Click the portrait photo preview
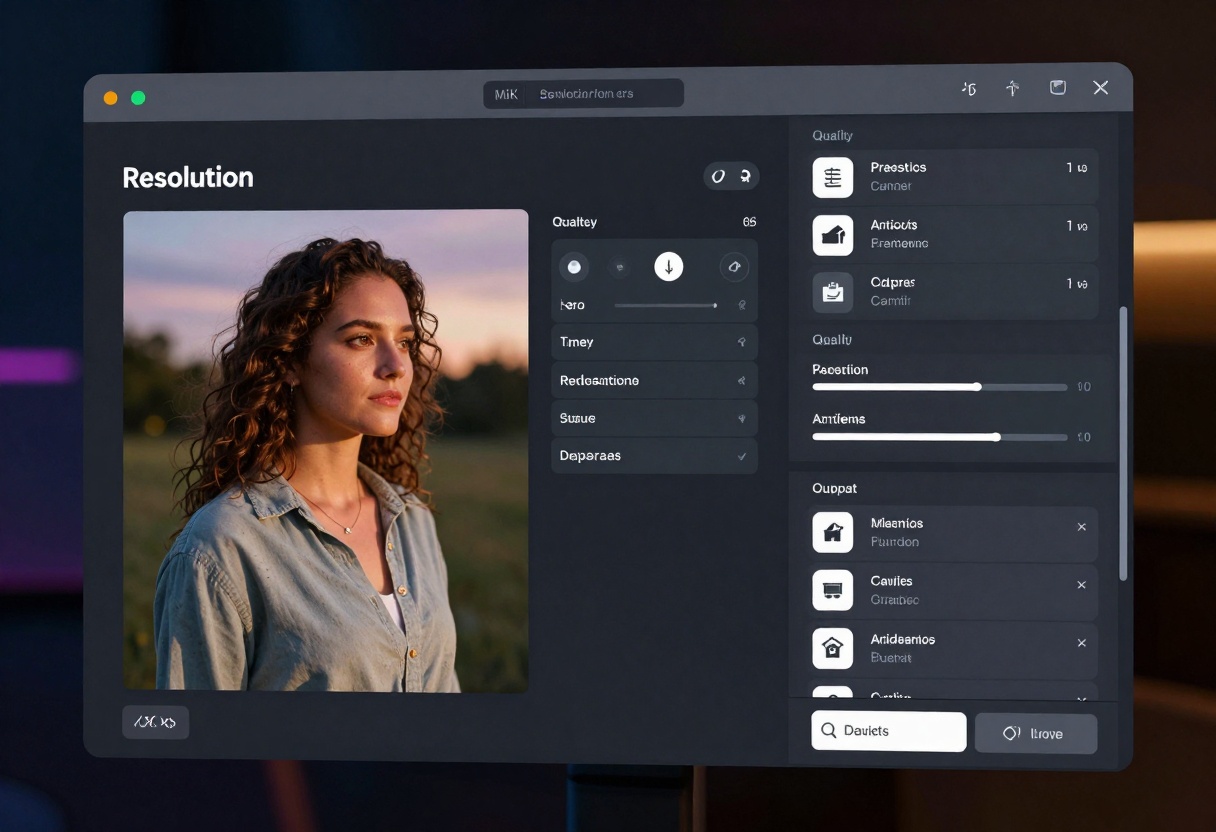 [x=326, y=450]
